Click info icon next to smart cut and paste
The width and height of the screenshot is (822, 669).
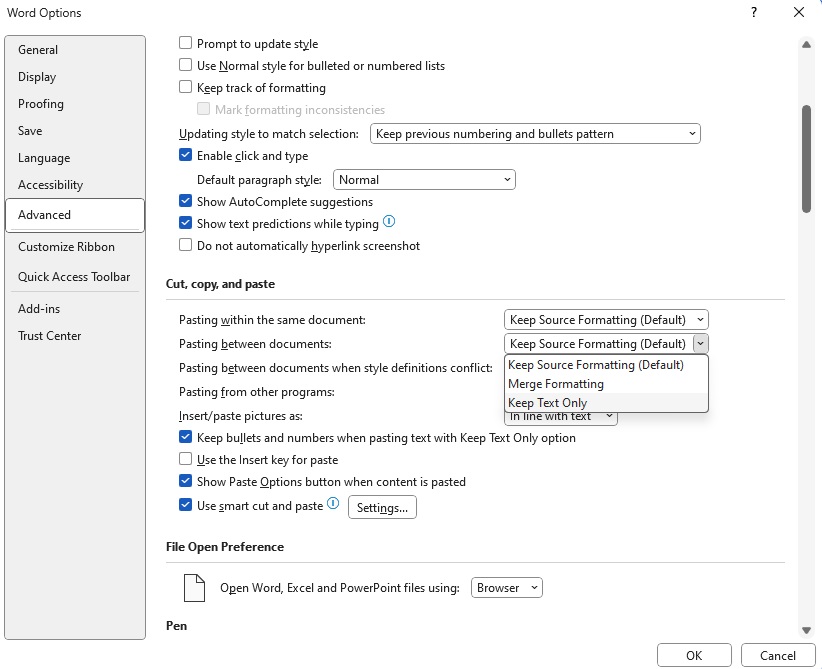point(333,504)
